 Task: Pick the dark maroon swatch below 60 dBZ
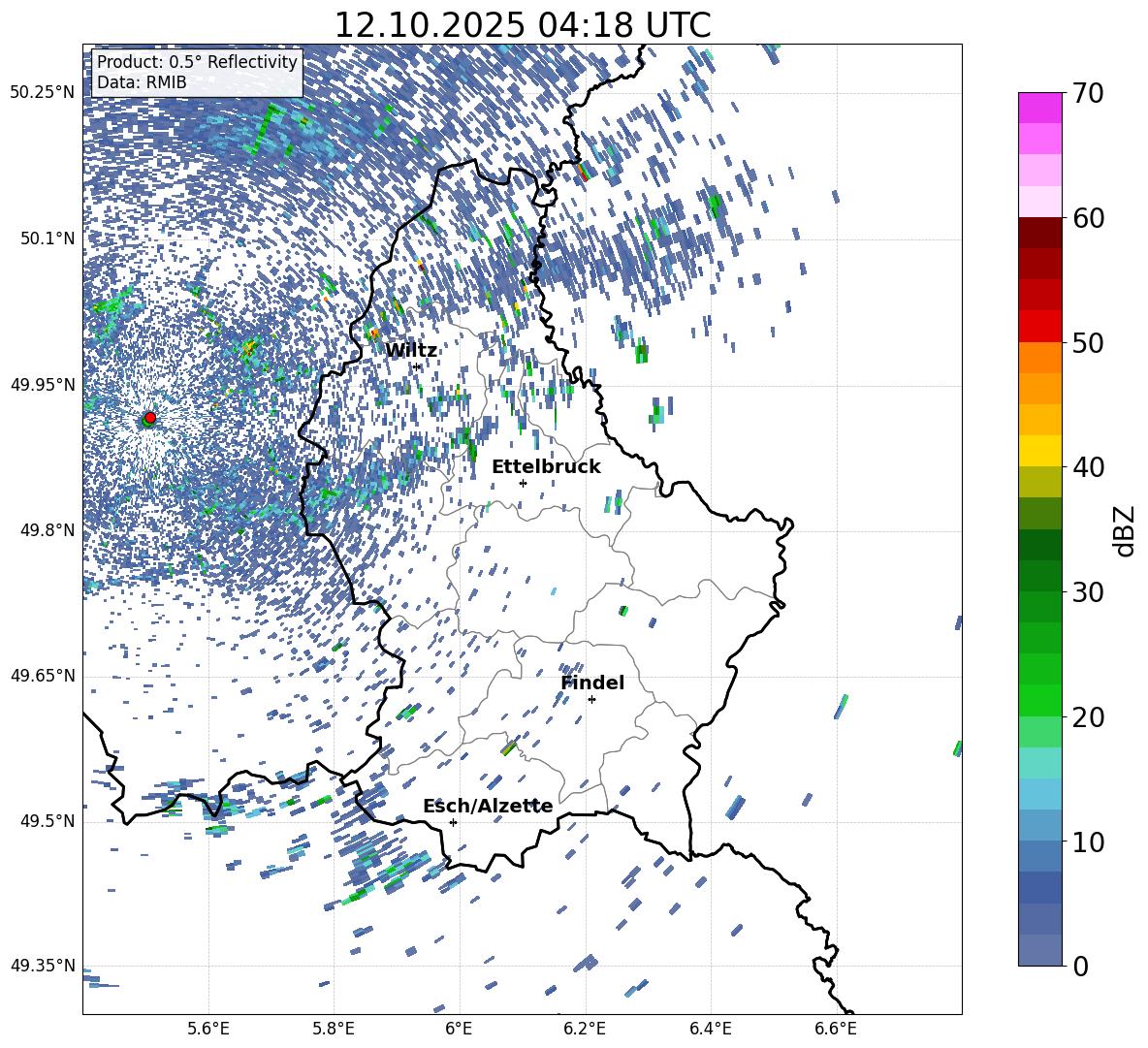1039,234
